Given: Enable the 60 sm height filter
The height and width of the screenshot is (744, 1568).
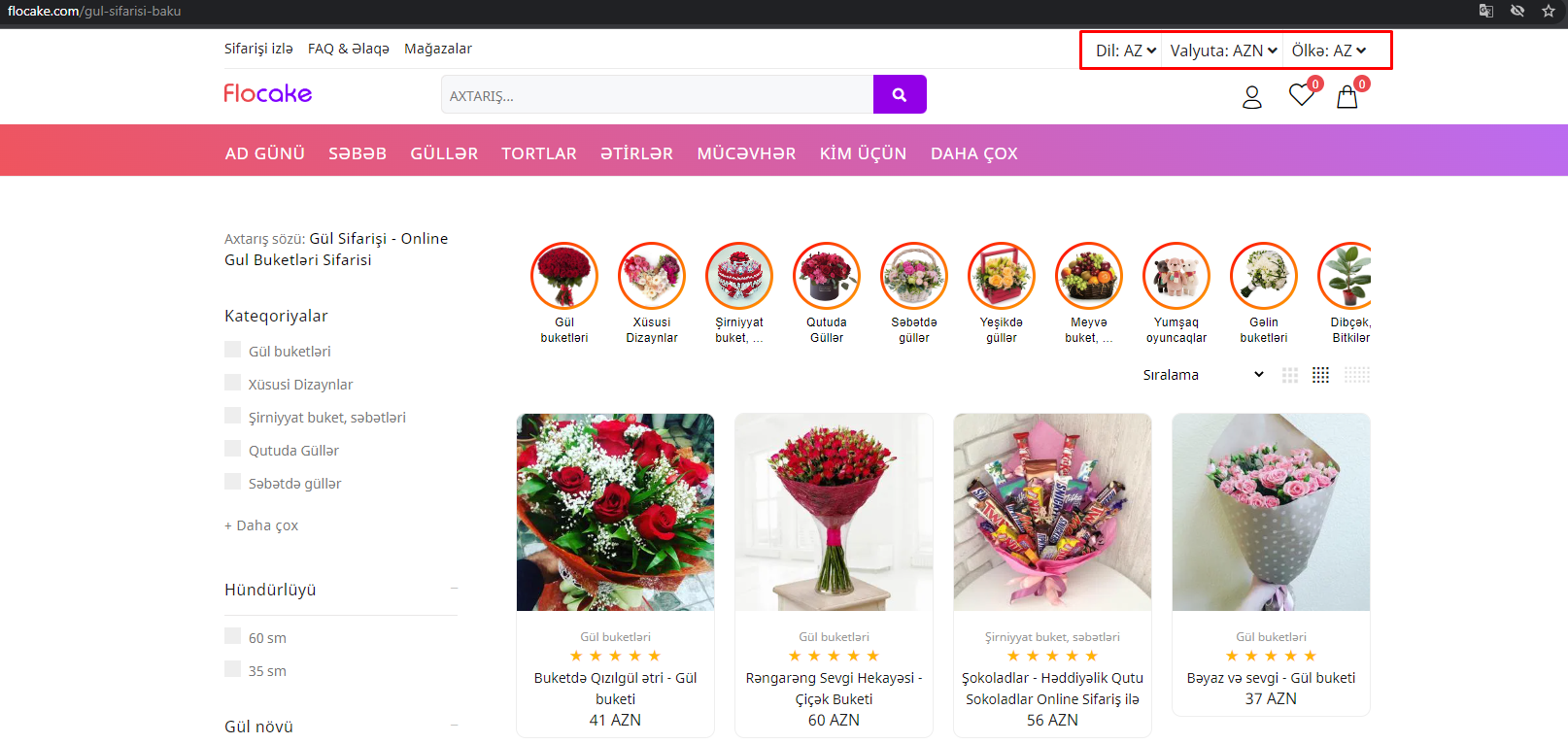Looking at the screenshot, I should coord(233,636).
